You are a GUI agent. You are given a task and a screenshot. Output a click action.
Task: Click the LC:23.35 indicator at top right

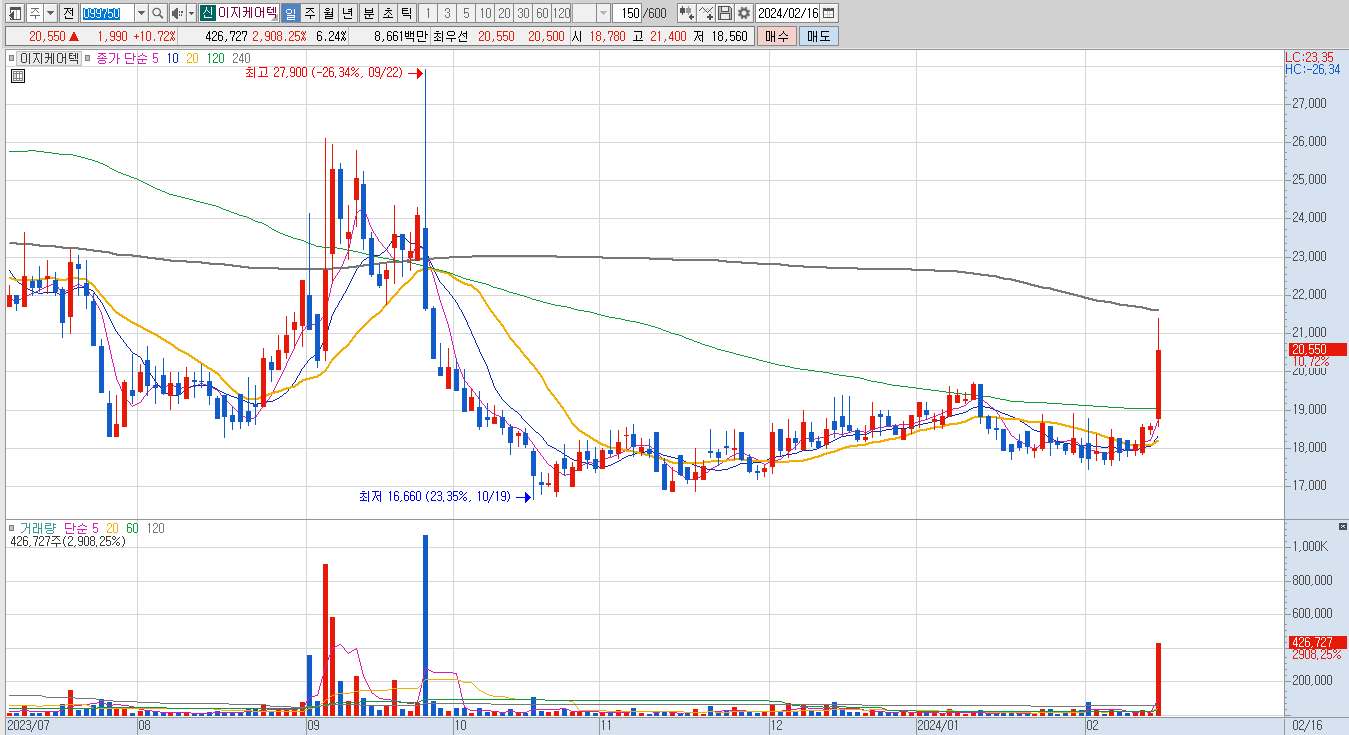tap(1310, 57)
